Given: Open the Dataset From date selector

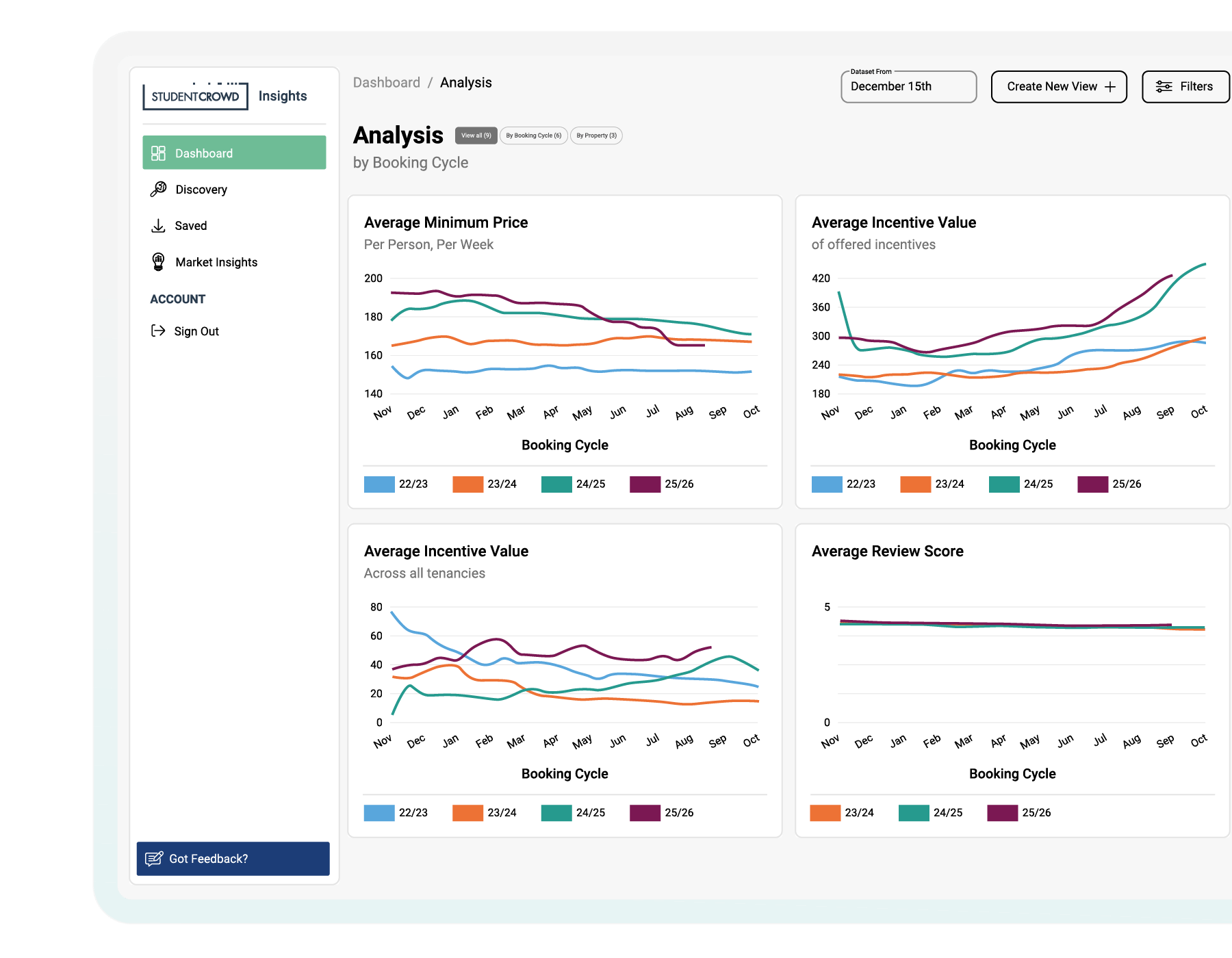Looking at the screenshot, I should 909,86.
